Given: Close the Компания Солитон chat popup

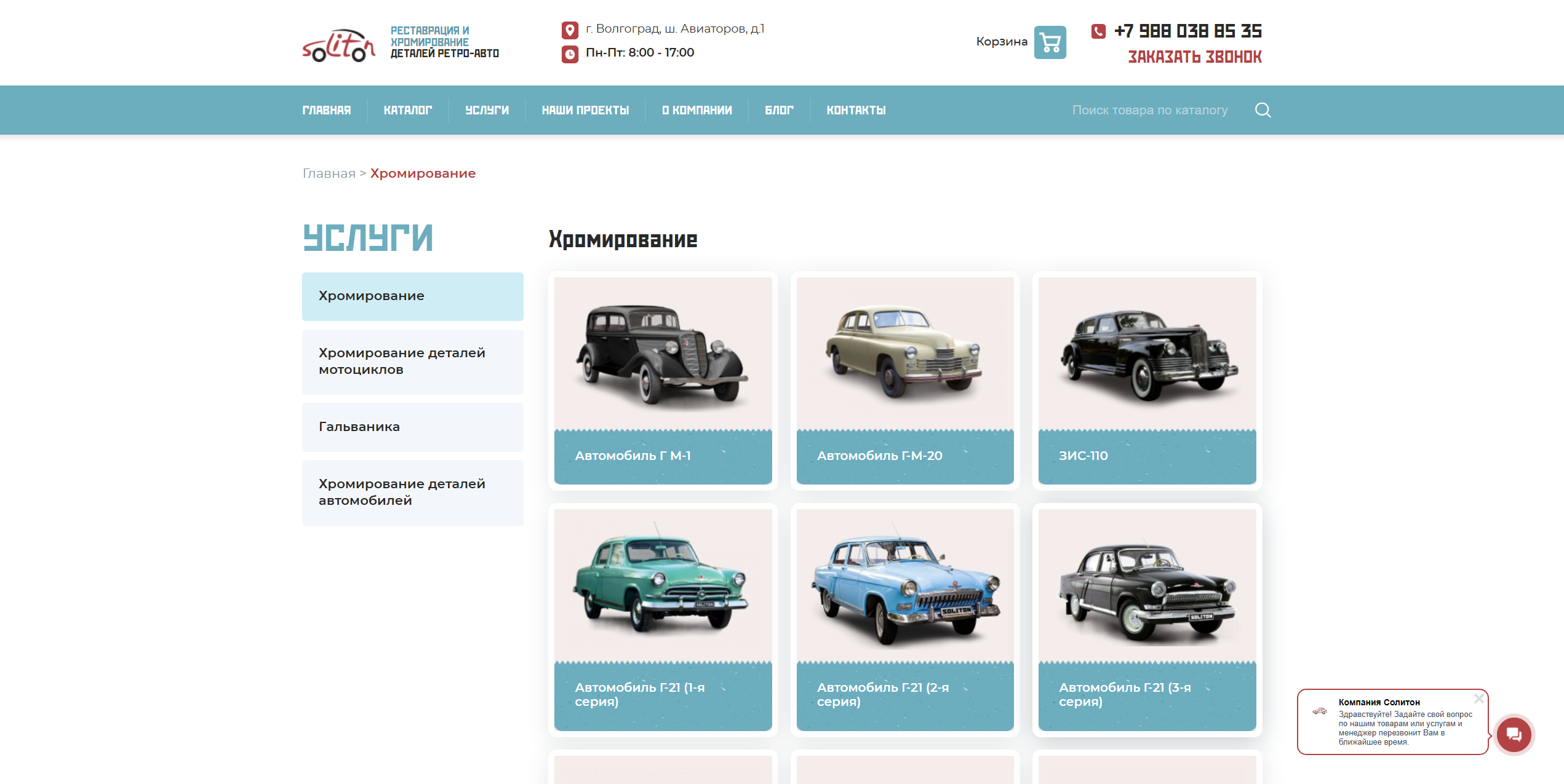Looking at the screenshot, I should tap(1478, 699).
